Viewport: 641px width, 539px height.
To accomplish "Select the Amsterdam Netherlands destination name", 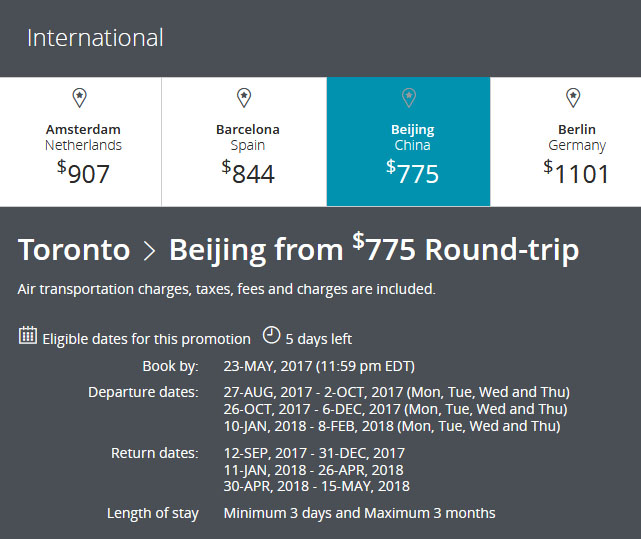I will pos(83,137).
